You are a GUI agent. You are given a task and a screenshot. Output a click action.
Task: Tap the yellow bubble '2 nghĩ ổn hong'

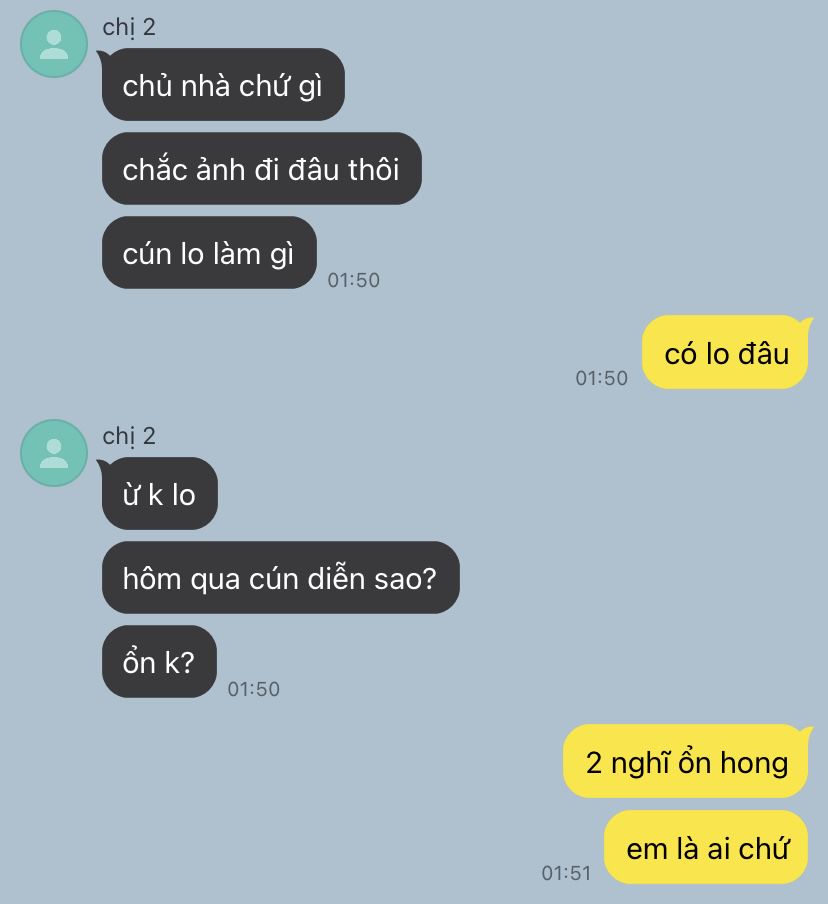(x=686, y=762)
